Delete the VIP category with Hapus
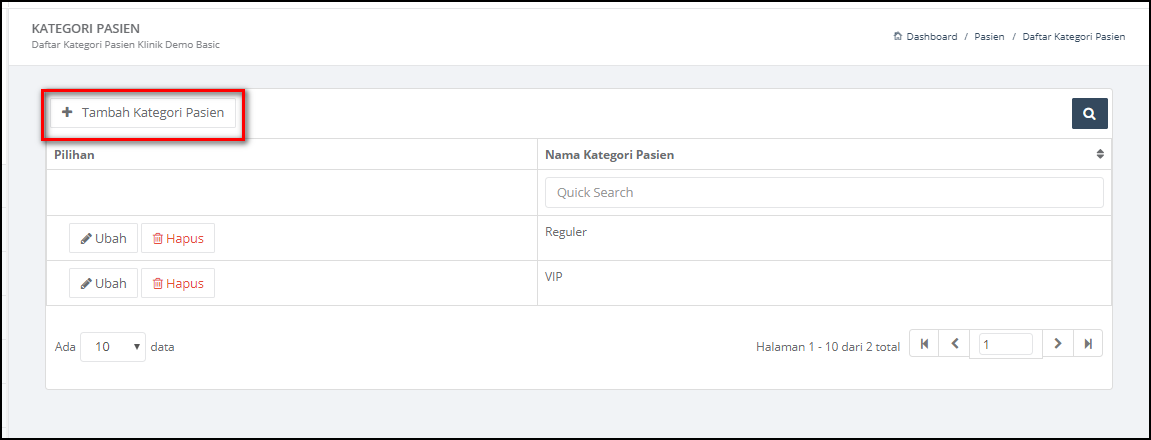Viewport: 1151px width, 440px height. point(178,283)
